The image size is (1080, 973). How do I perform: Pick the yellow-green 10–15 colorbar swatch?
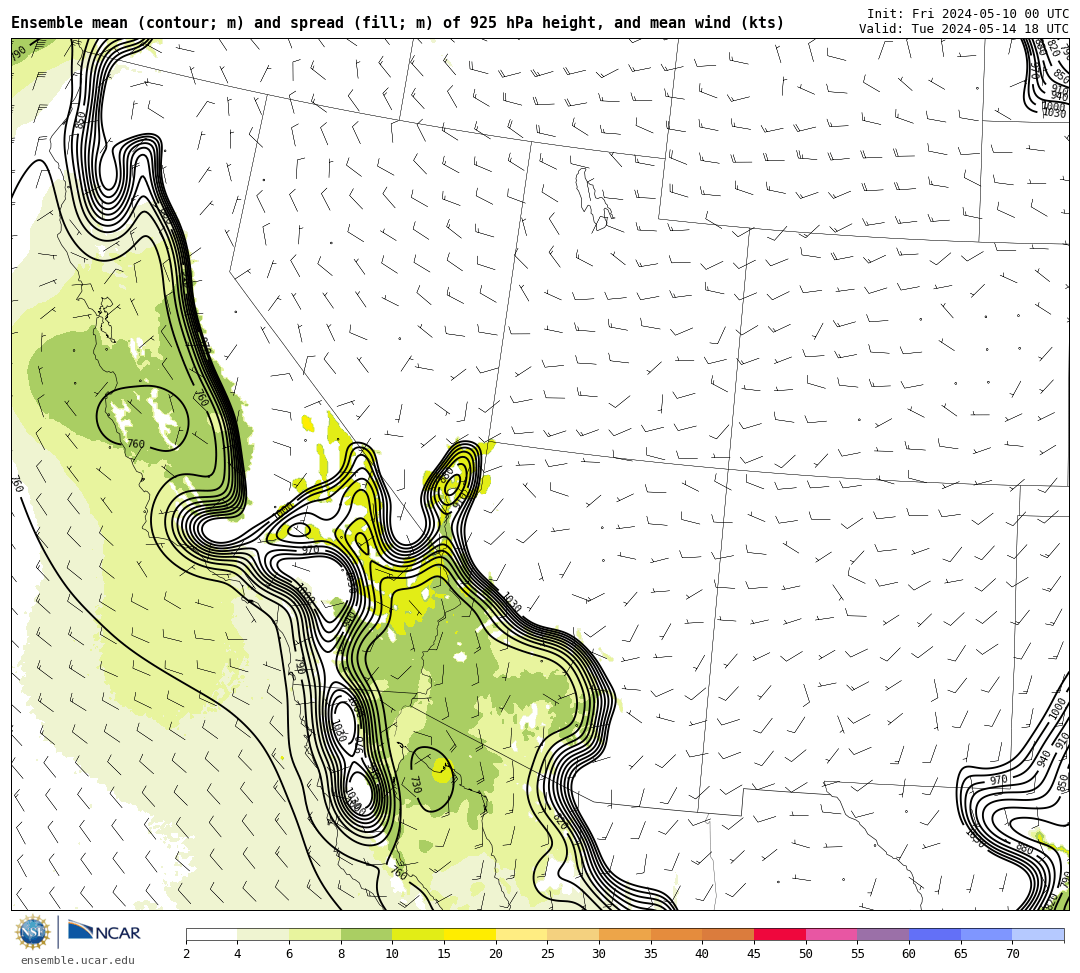418,934
